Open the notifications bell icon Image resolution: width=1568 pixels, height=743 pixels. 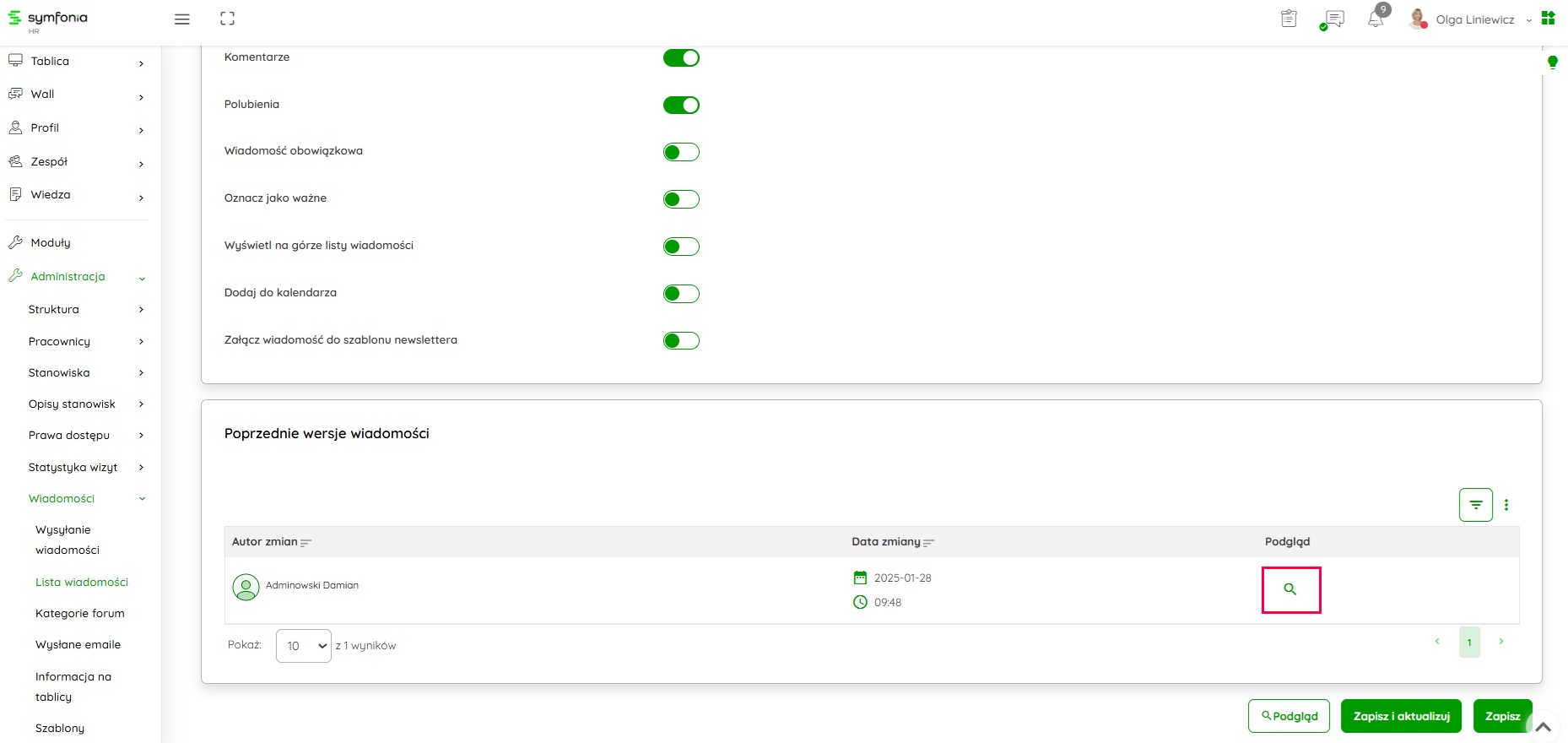click(1376, 19)
